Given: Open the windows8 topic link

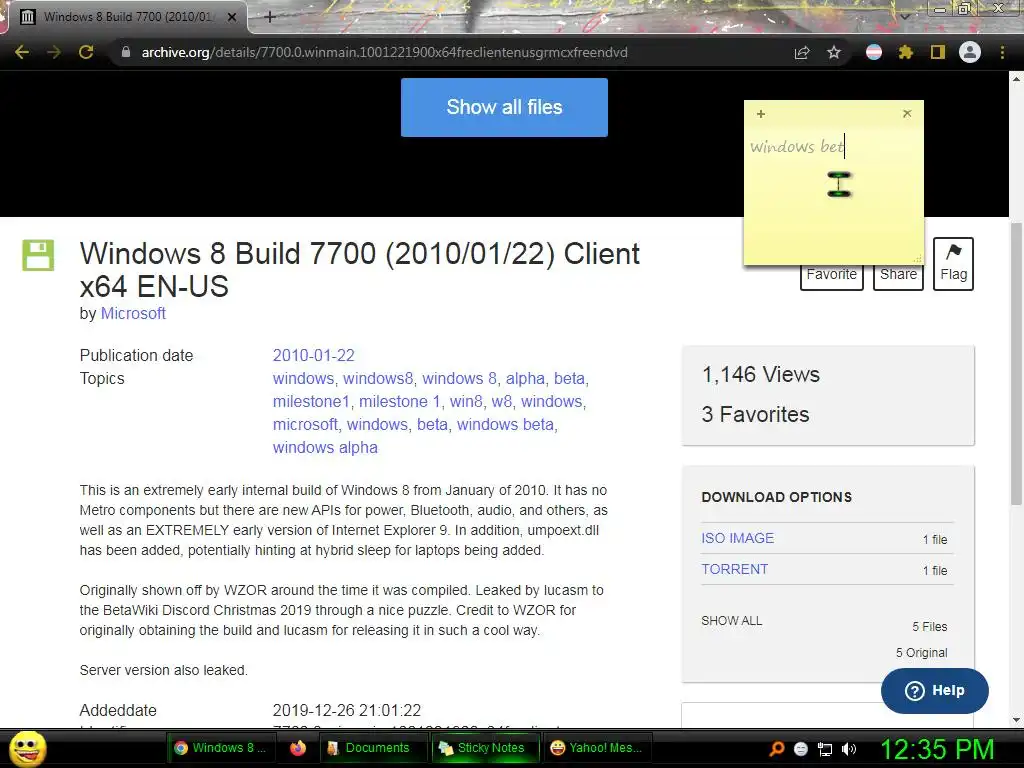Looking at the screenshot, I should tap(378, 379).
